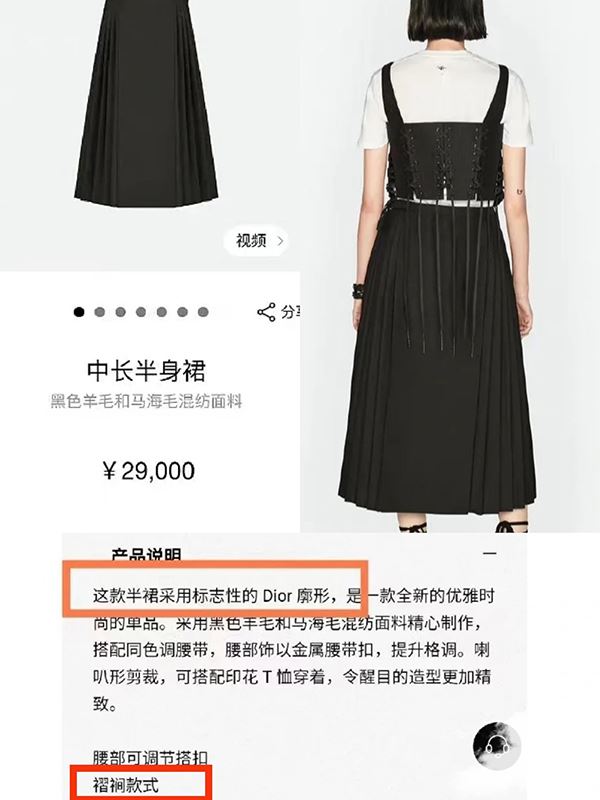Click the 褶裥款式 highlighted text
600x800 pixels.
point(126,785)
